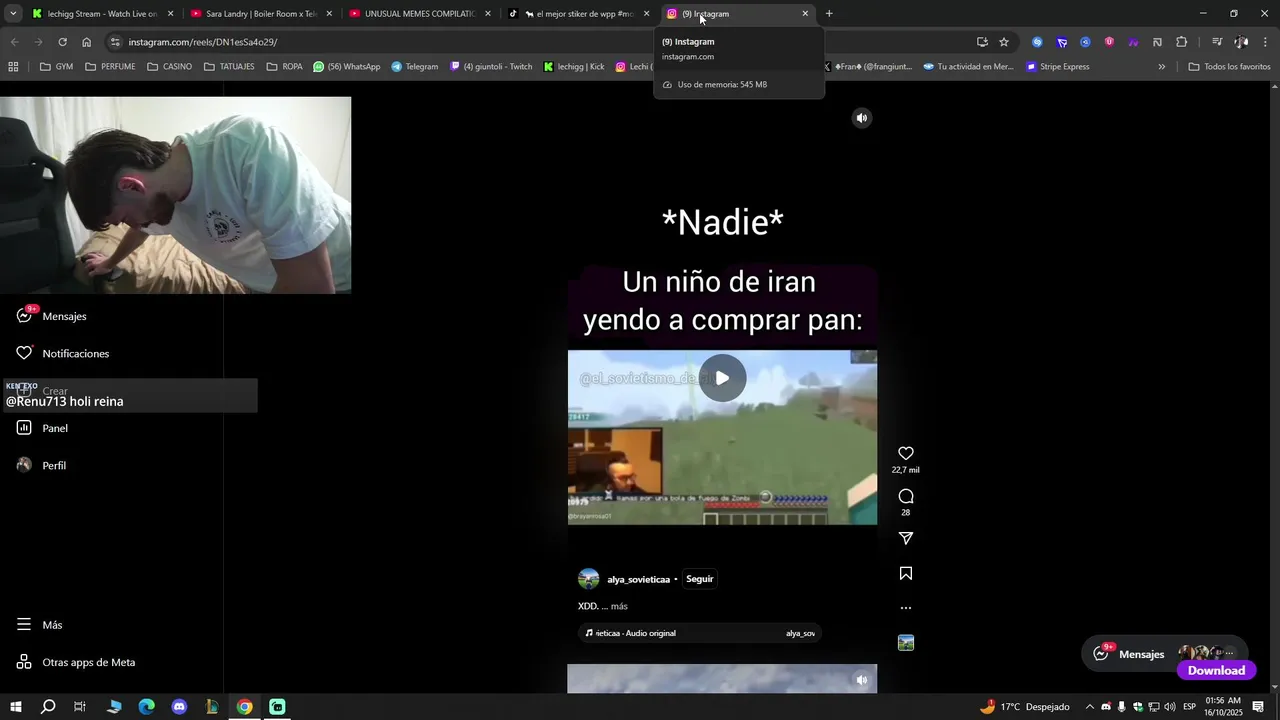Save the reel with bookmark icon
Image resolution: width=1280 pixels, height=720 pixels.
pos(906,573)
